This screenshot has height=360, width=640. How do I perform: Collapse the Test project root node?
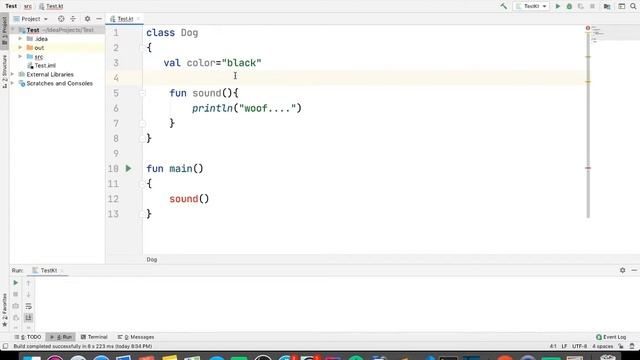tap(13, 30)
